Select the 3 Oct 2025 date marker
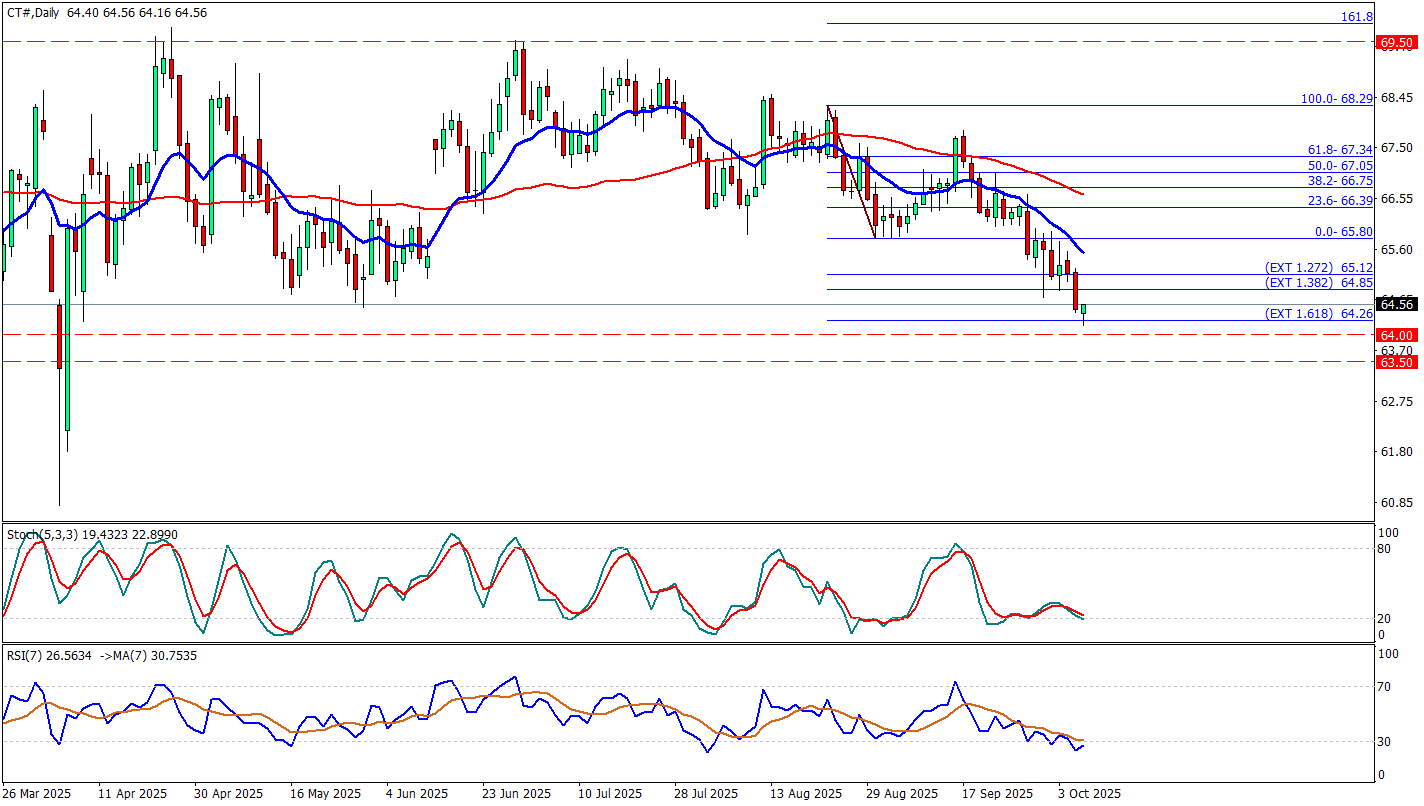Image resolution: width=1424 pixels, height=806 pixels. (1090, 793)
